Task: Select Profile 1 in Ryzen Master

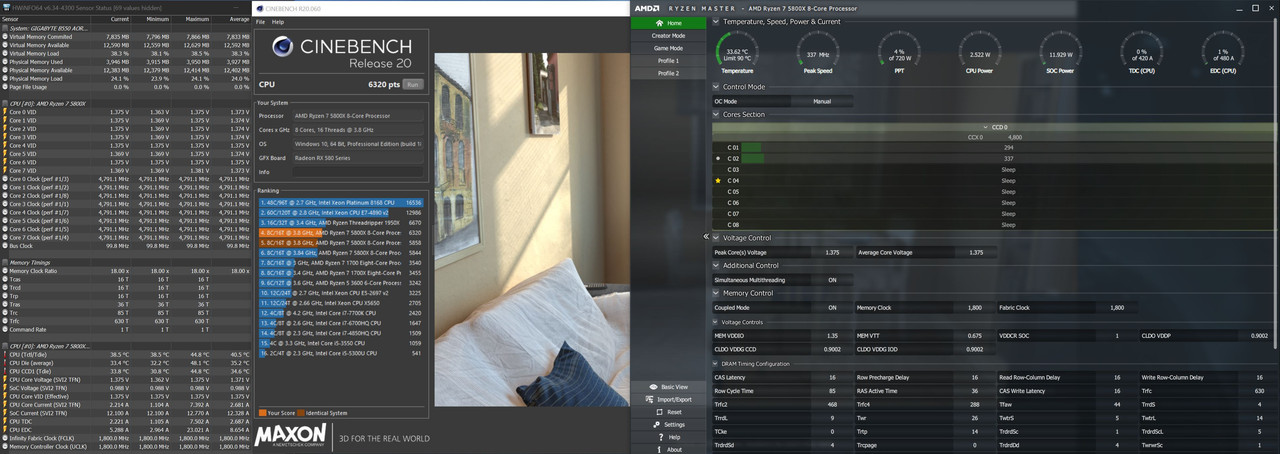Action: [668, 61]
